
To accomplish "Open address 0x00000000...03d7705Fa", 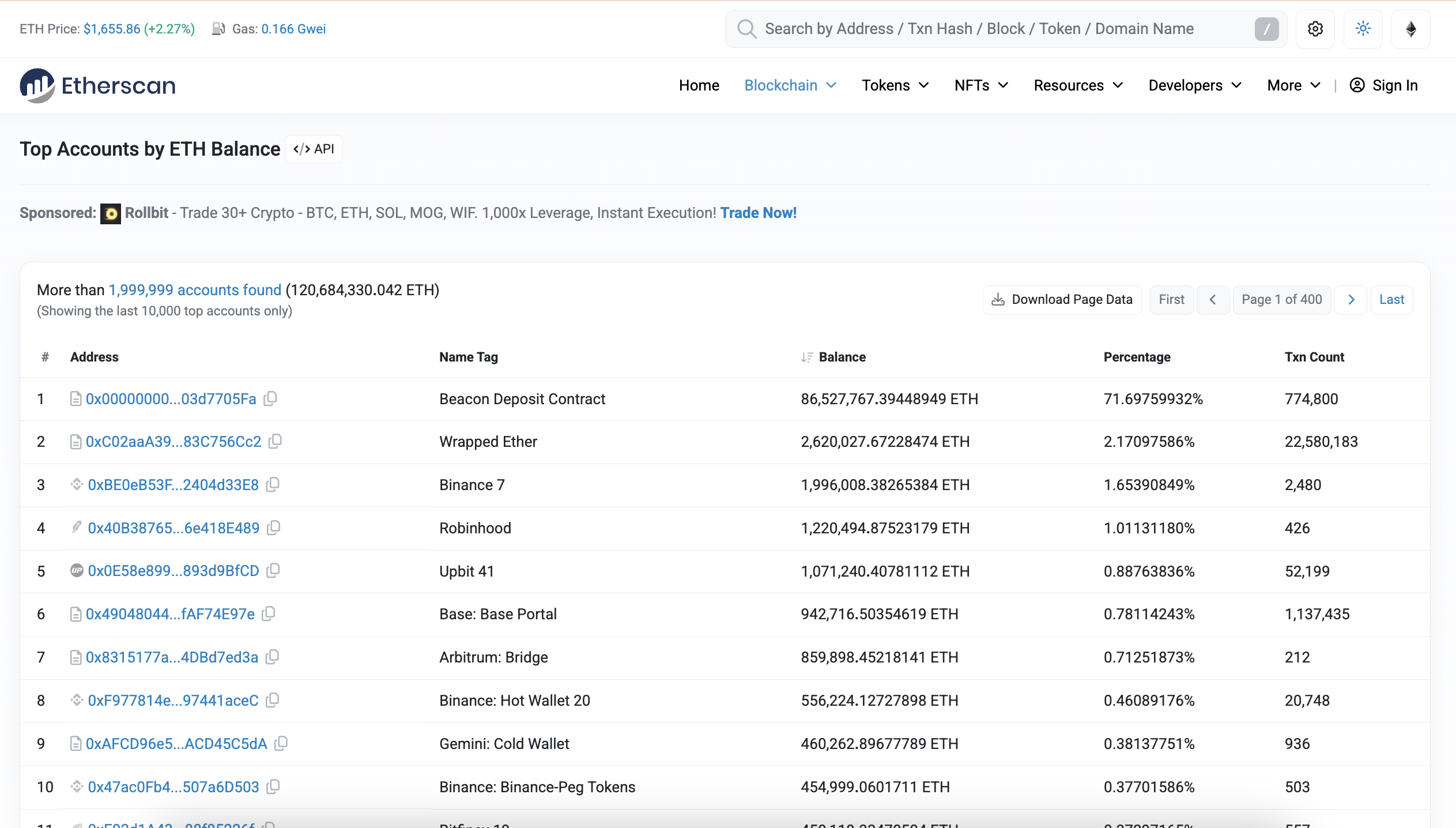I will coord(171,399).
